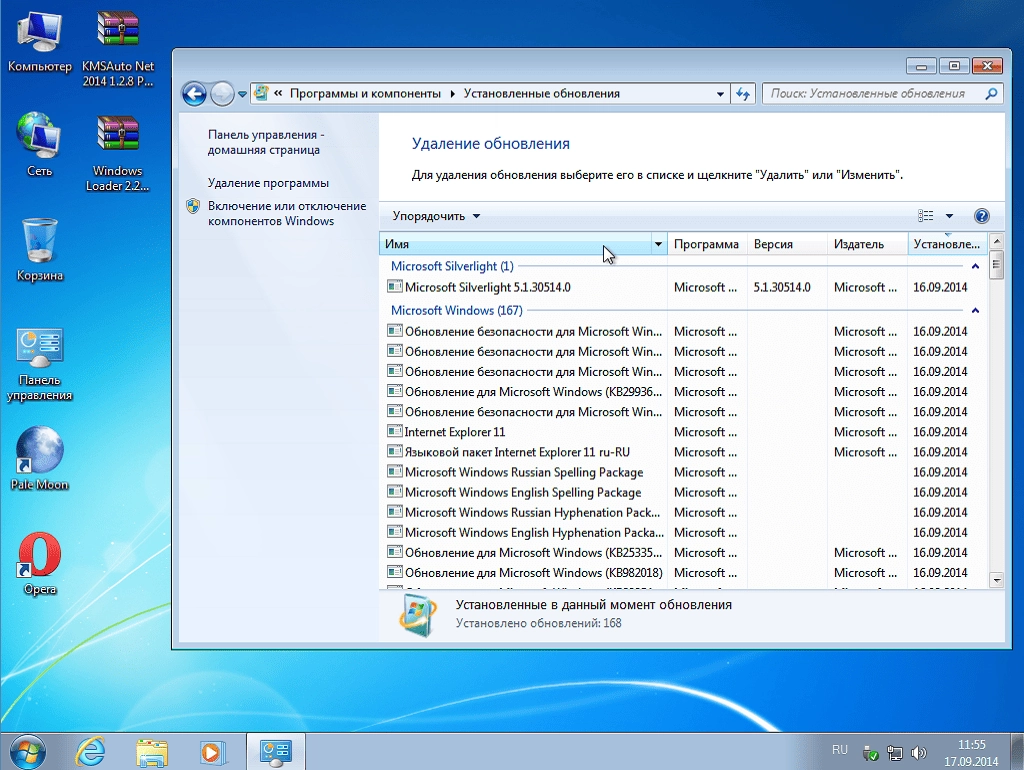Open the volume speaker tray icon
Viewport: 1024px width, 770px height.
918,754
